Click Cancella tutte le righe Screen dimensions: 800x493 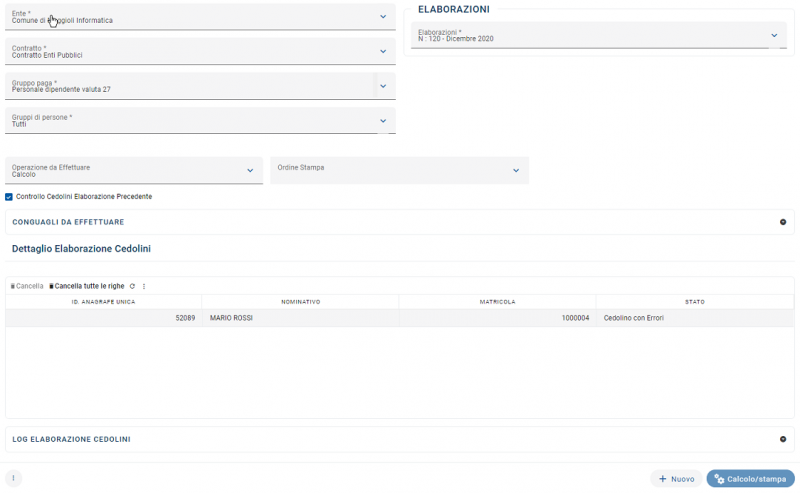coord(87,286)
